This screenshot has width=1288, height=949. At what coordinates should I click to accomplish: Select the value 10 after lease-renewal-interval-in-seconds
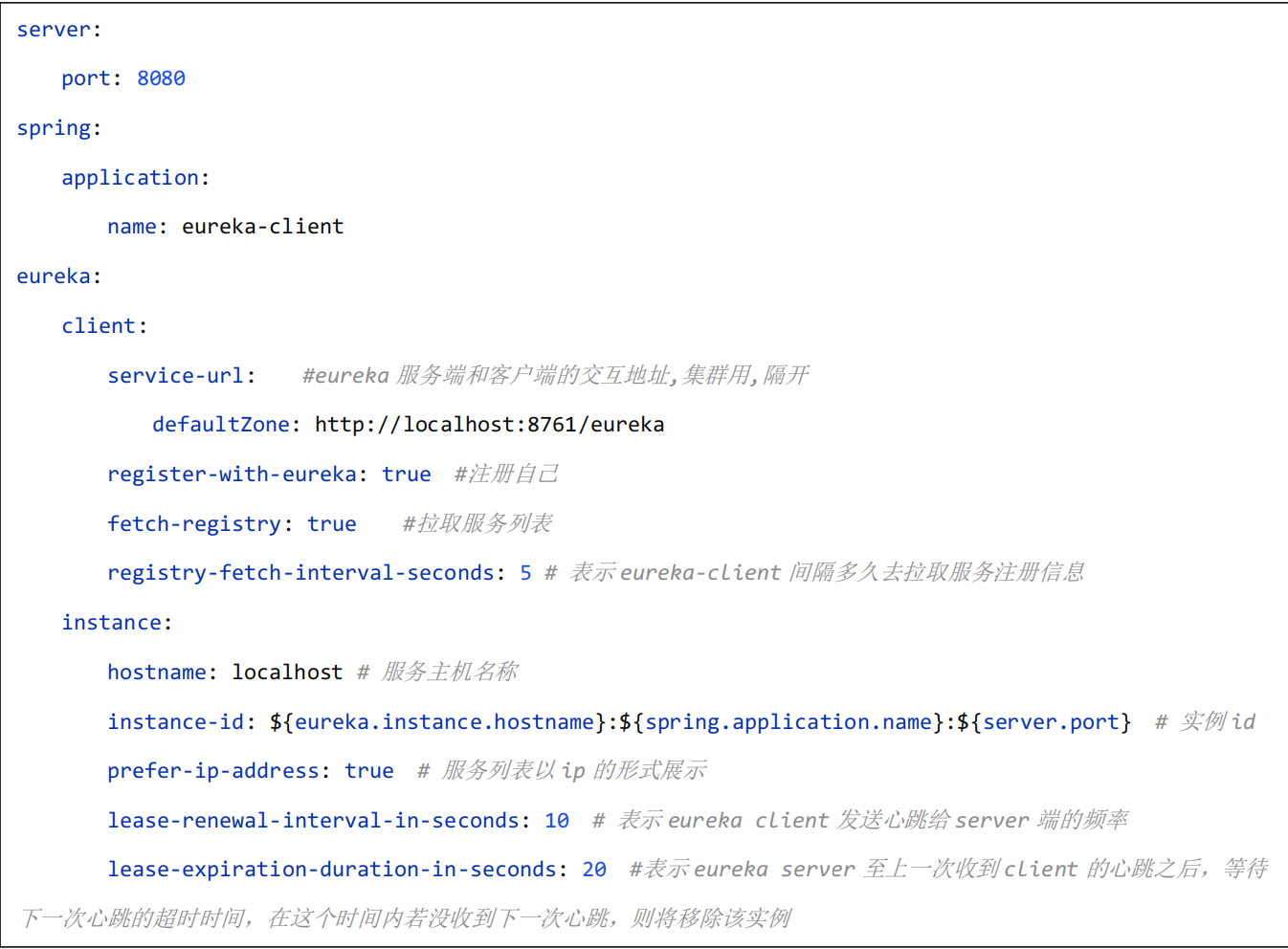pos(557,821)
